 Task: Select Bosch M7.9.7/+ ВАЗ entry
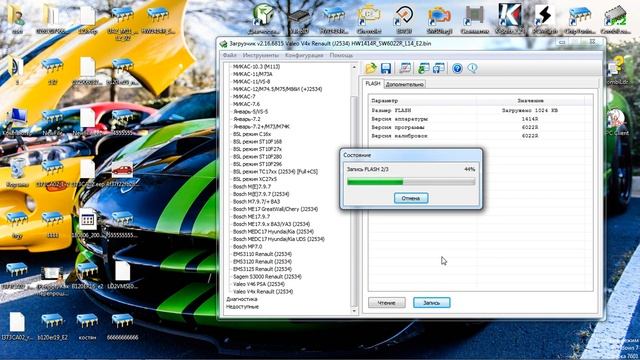[x=256, y=202]
